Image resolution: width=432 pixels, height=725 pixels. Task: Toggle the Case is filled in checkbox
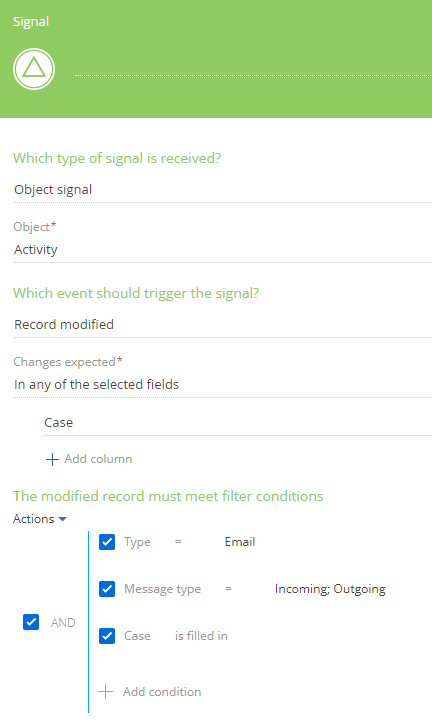coord(107,636)
